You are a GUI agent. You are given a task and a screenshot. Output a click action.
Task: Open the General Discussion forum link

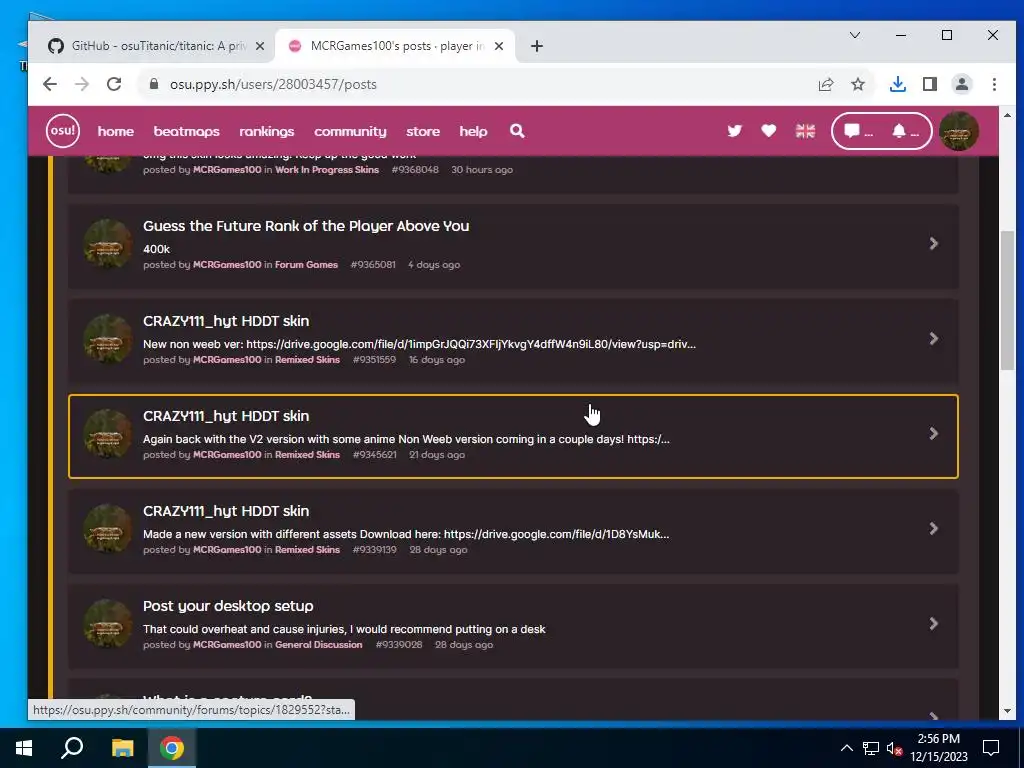point(319,645)
